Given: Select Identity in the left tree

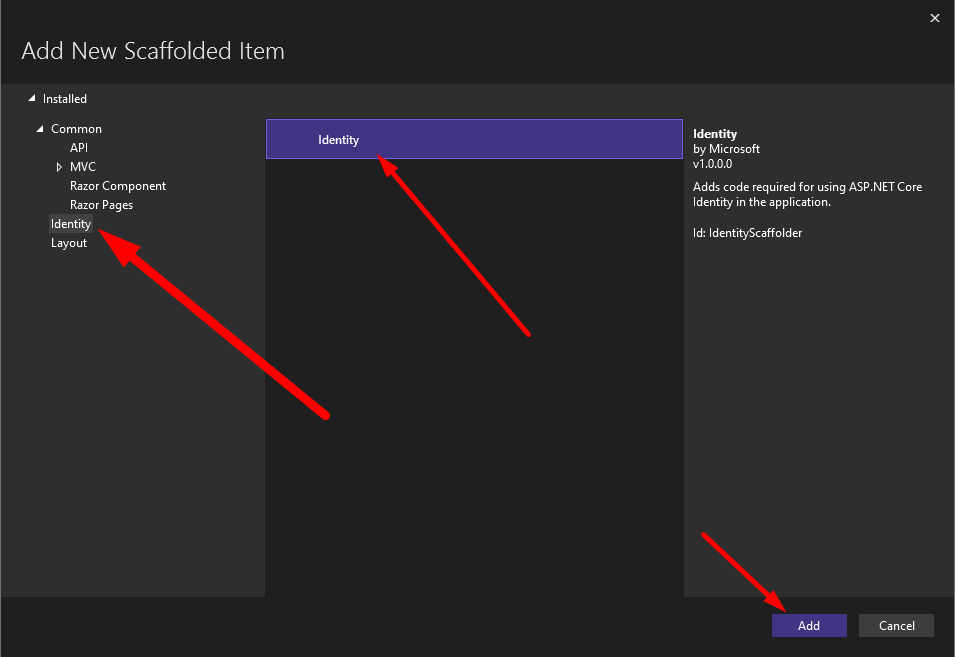Looking at the screenshot, I should [71, 224].
